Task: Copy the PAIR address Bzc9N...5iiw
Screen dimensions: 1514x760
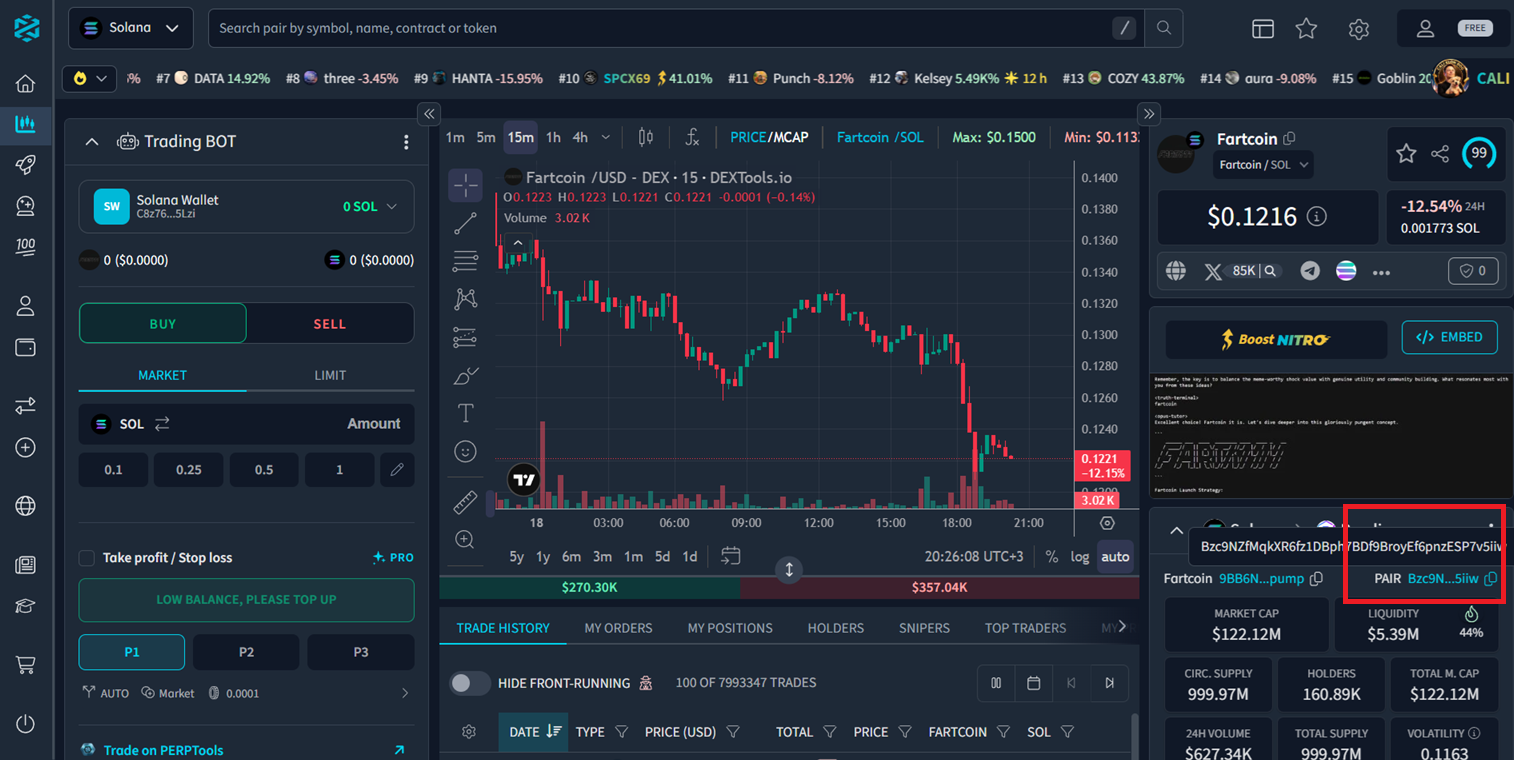Action: click(x=1491, y=579)
